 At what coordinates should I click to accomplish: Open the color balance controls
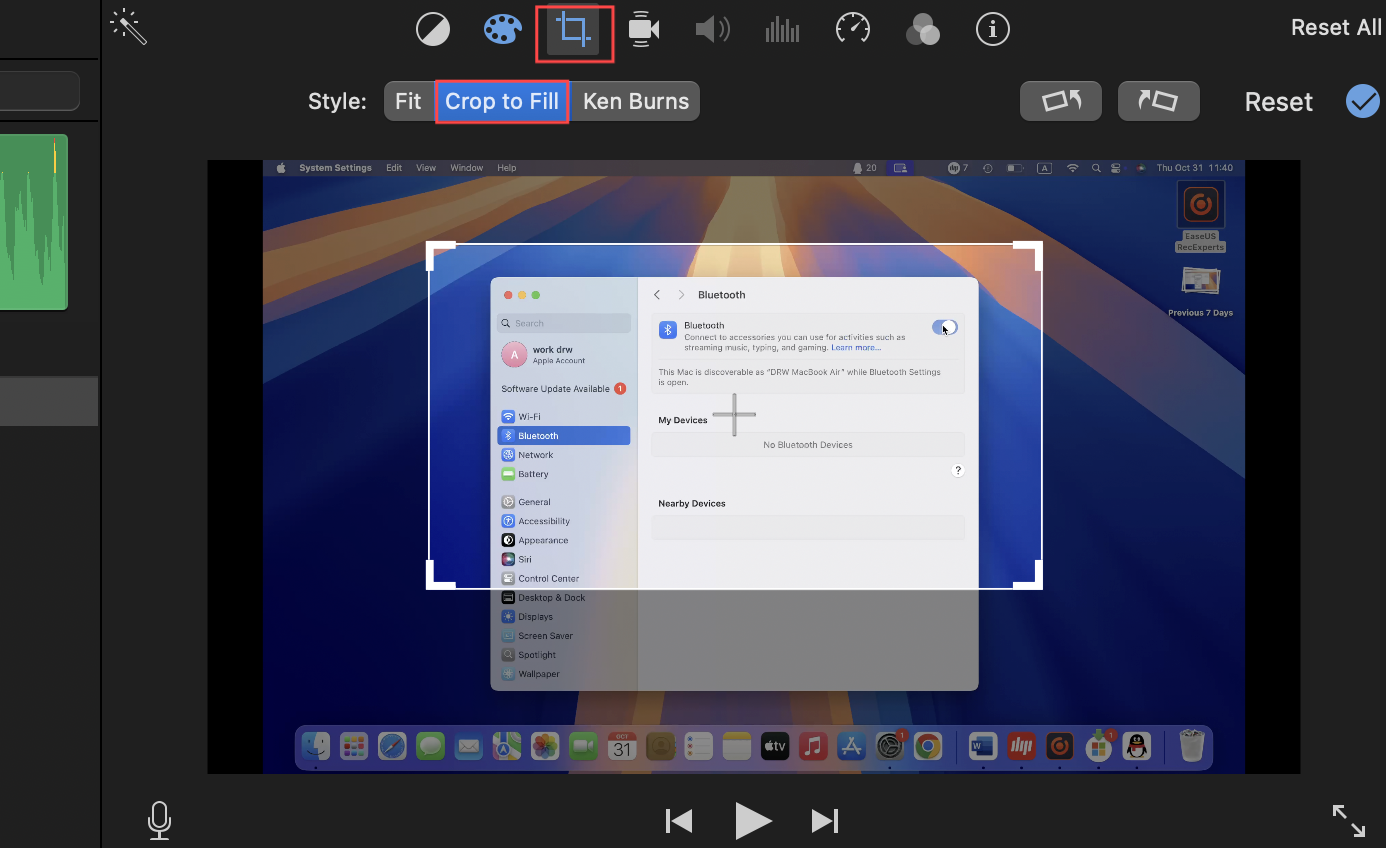pos(432,28)
